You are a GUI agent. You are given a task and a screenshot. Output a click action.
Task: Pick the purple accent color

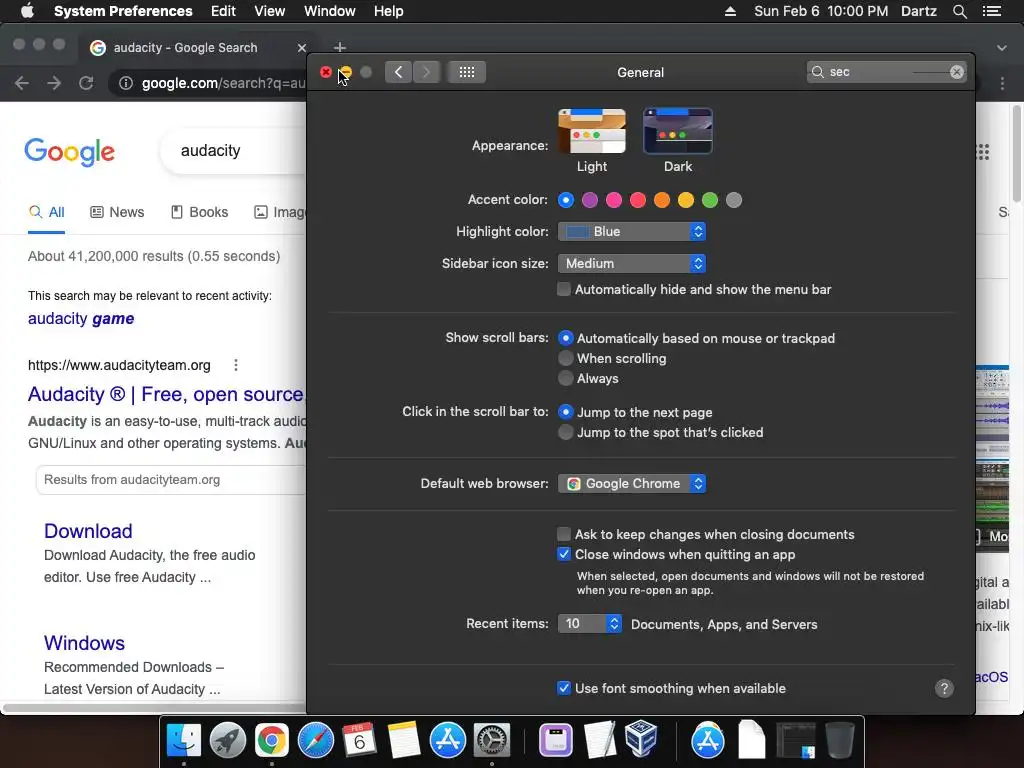pyautogui.click(x=590, y=200)
